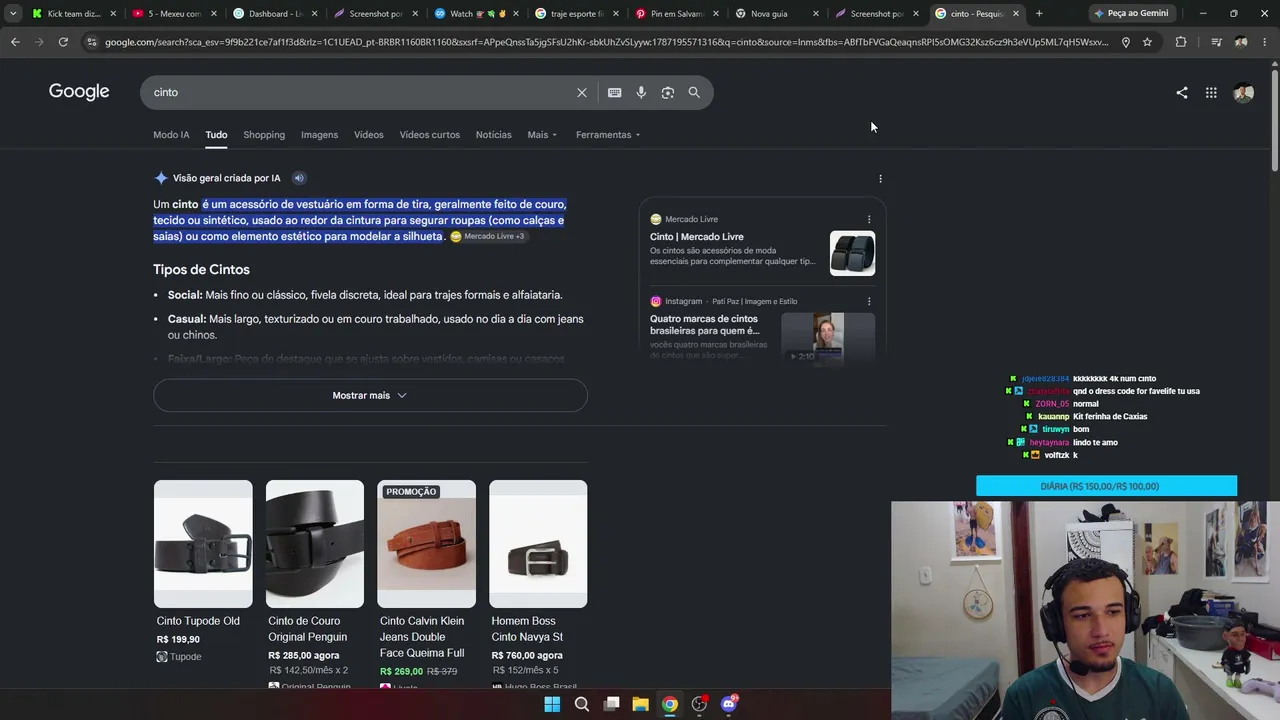1280x720 pixels.
Task: Open the Windows Start menu
Action: click(552, 704)
